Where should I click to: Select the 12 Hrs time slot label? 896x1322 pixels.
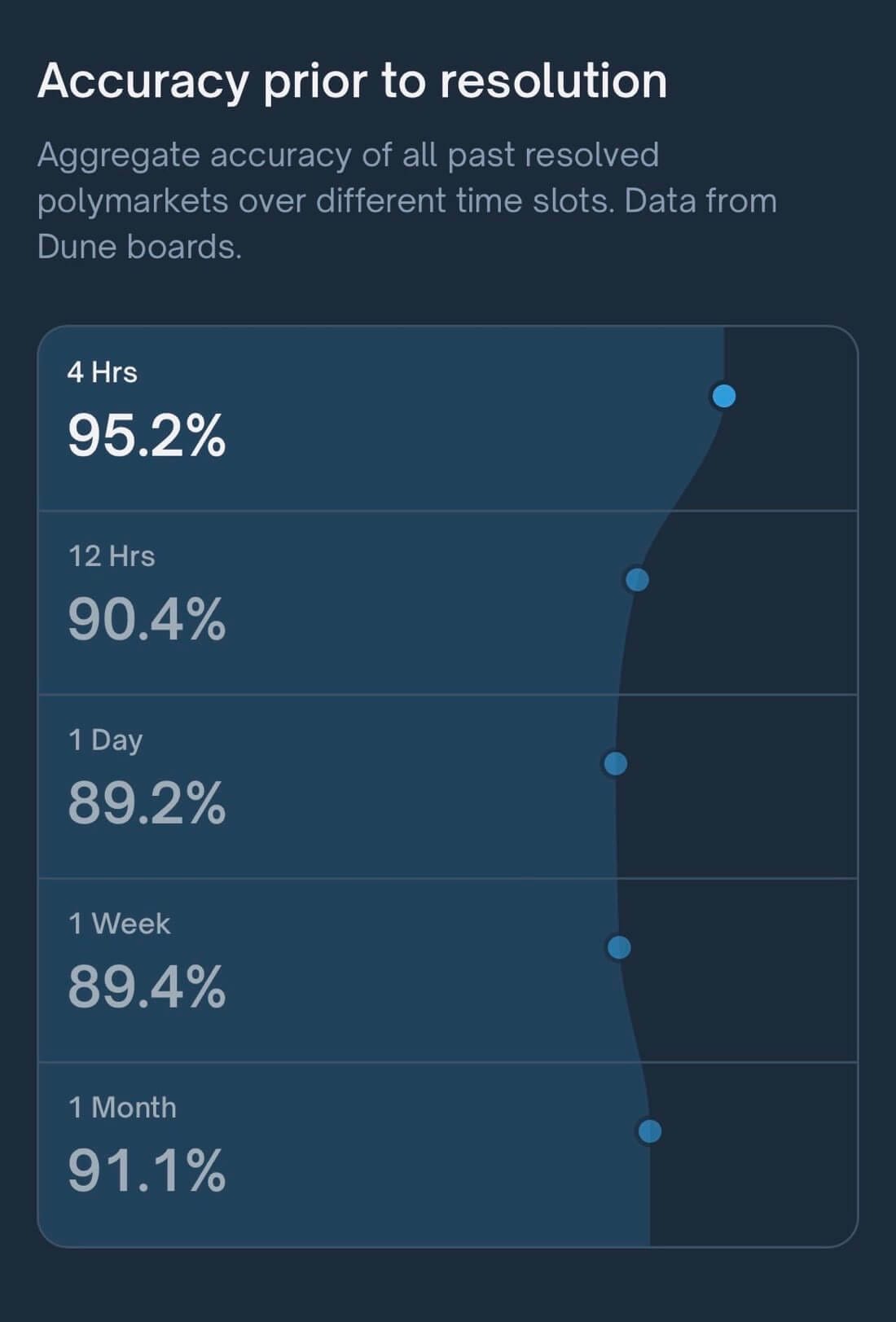pyautogui.click(x=112, y=556)
